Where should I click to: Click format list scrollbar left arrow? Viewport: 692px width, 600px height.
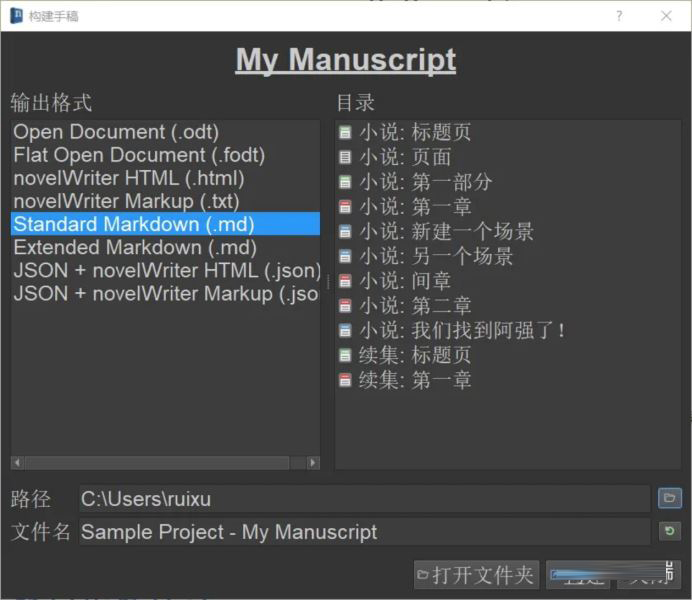pos(18,463)
